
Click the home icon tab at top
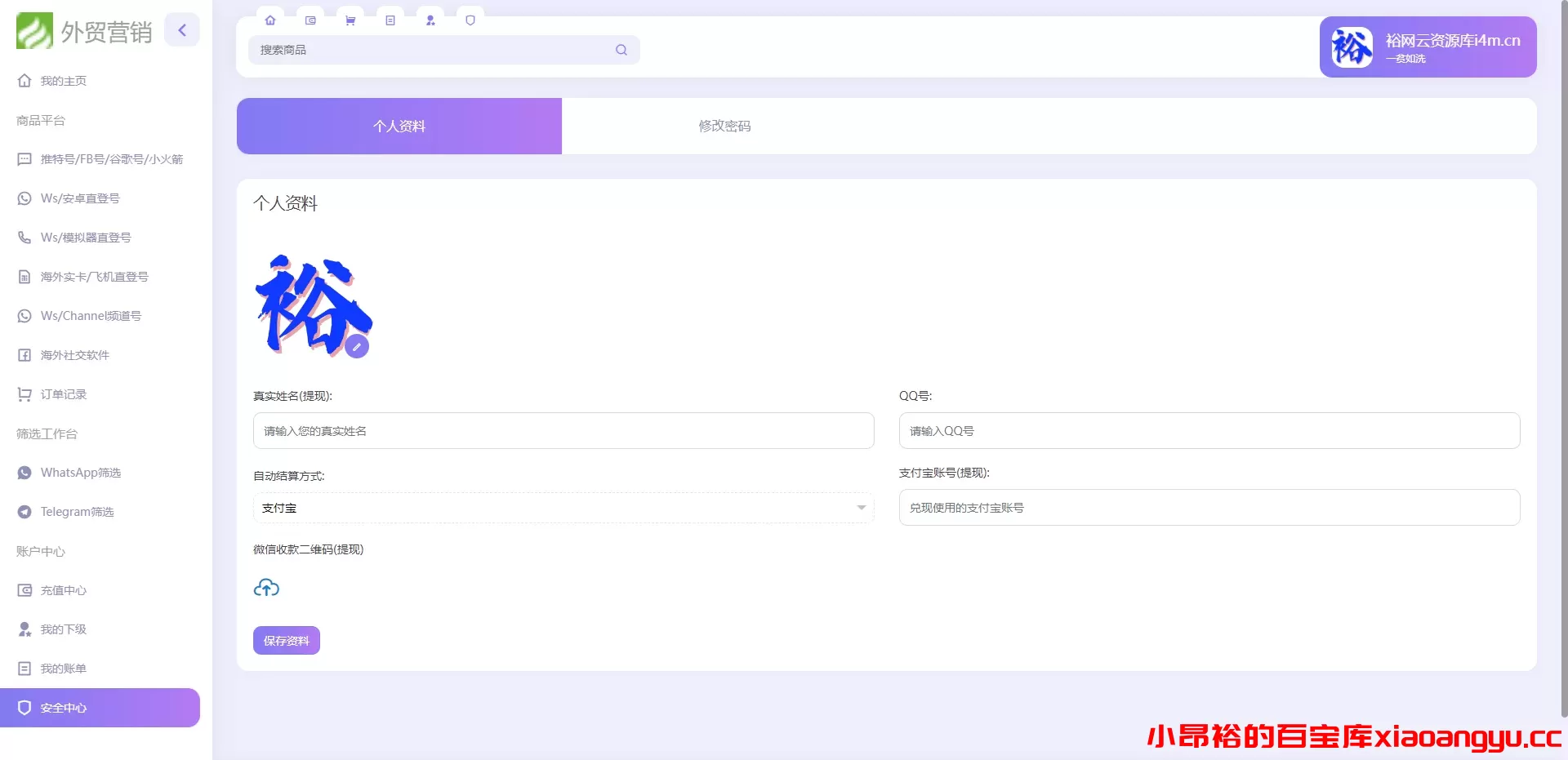(270, 20)
